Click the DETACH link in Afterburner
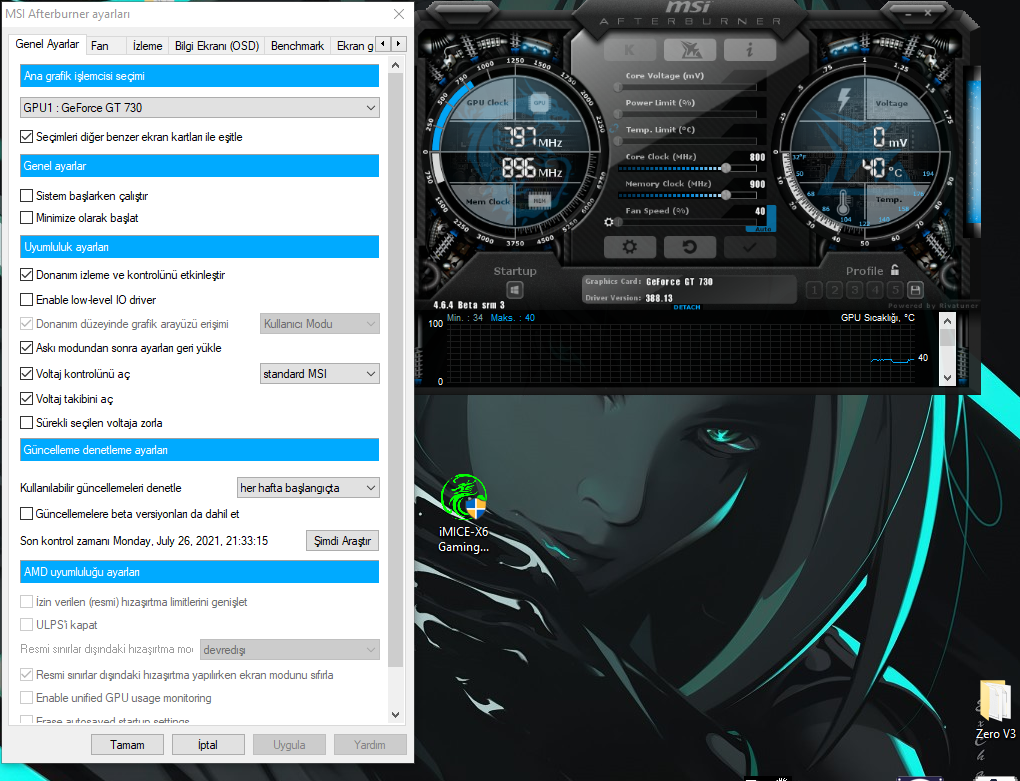Viewport: 1020px width, 781px height. click(687, 307)
